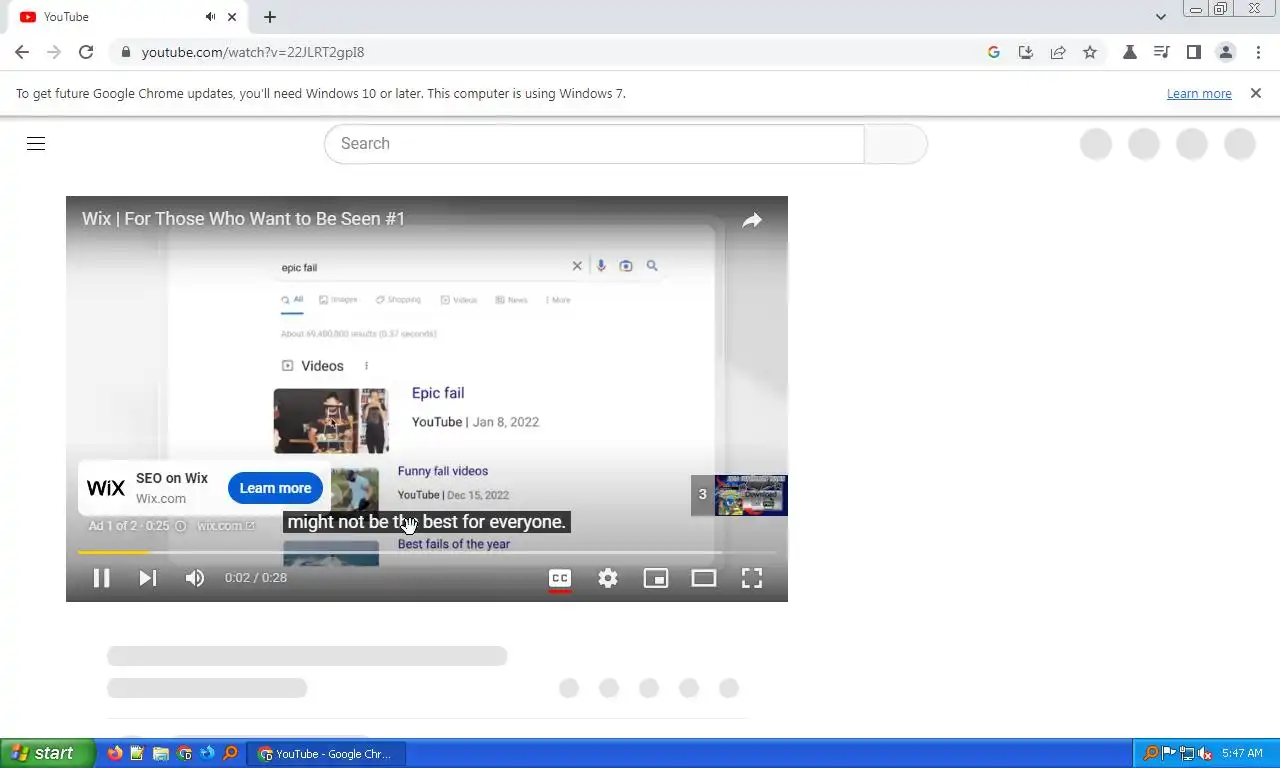Click the install app icon

[x=1026, y=52]
